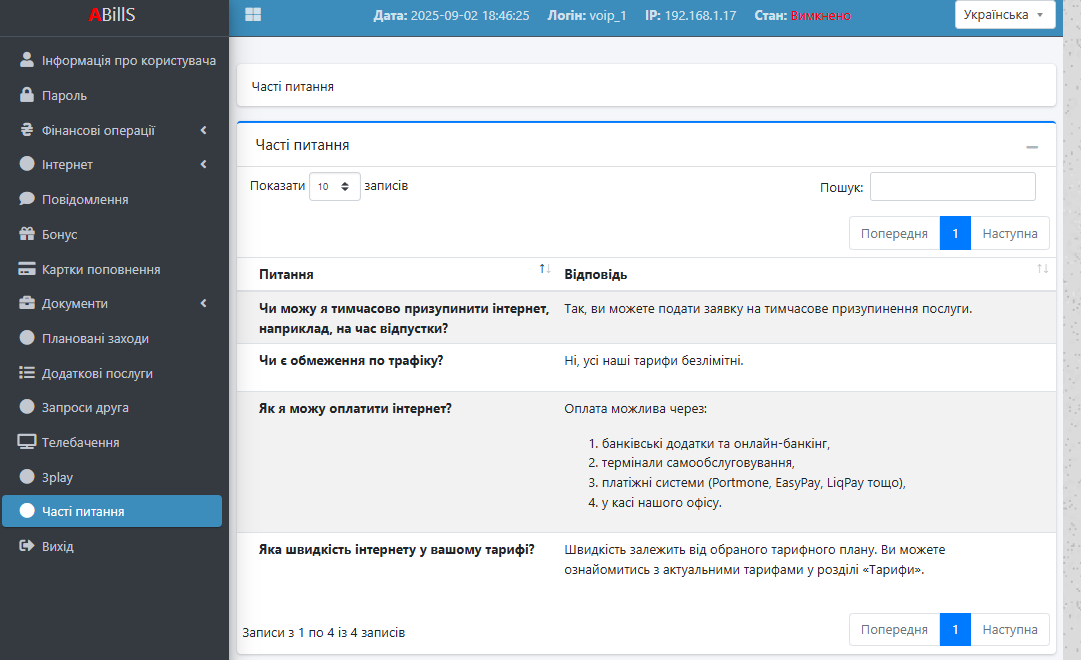Expand the Інтернет submenu chevron
Image resolution: width=1081 pixels, height=660 pixels.
point(203,163)
